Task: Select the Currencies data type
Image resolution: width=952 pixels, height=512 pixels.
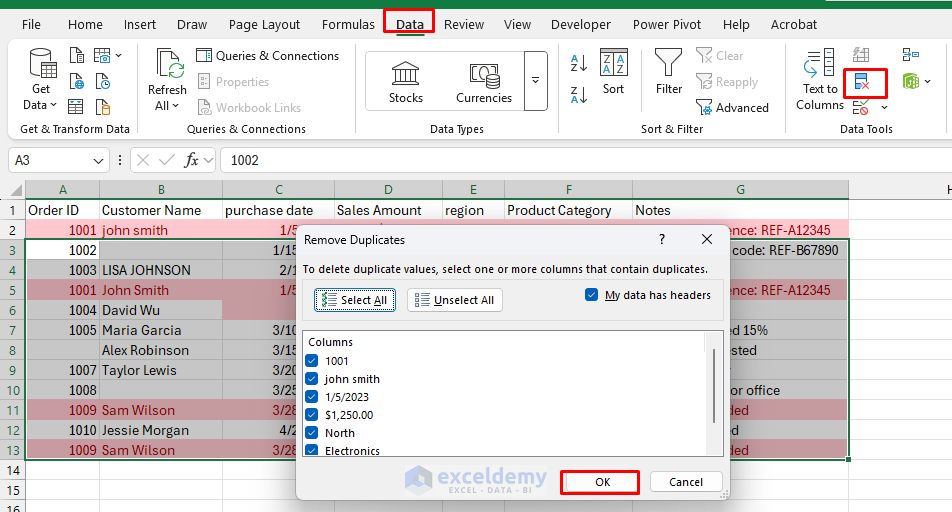Action: (x=484, y=81)
